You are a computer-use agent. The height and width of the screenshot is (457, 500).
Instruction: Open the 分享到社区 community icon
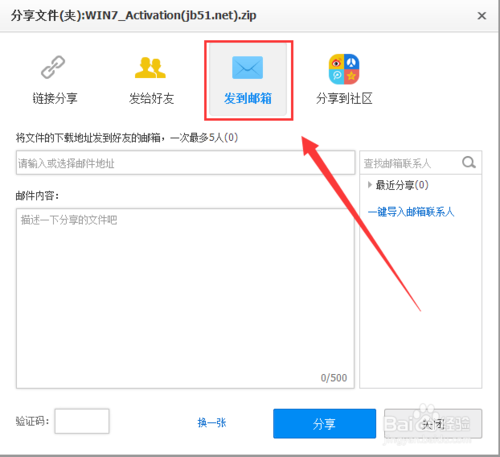pos(344,69)
